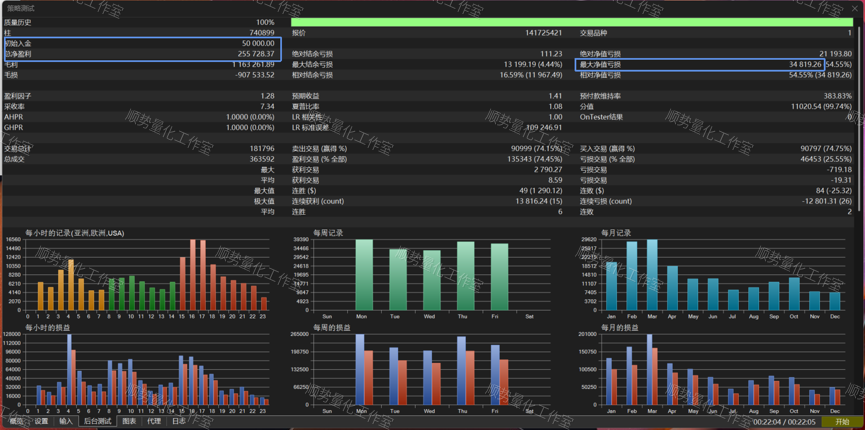Select the 初始入金 value 50 000.00
This screenshot has height=430, width=865.
coord(258,43)
